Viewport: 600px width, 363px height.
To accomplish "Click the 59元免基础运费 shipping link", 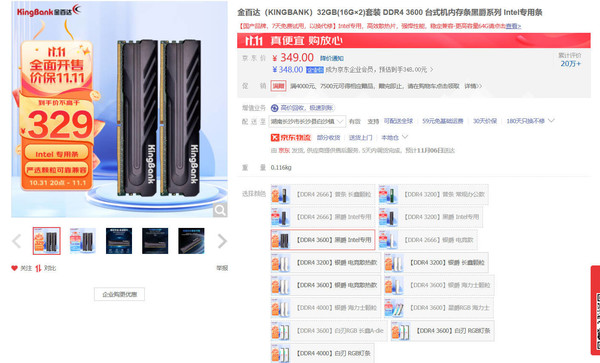I will pos(443,121).
